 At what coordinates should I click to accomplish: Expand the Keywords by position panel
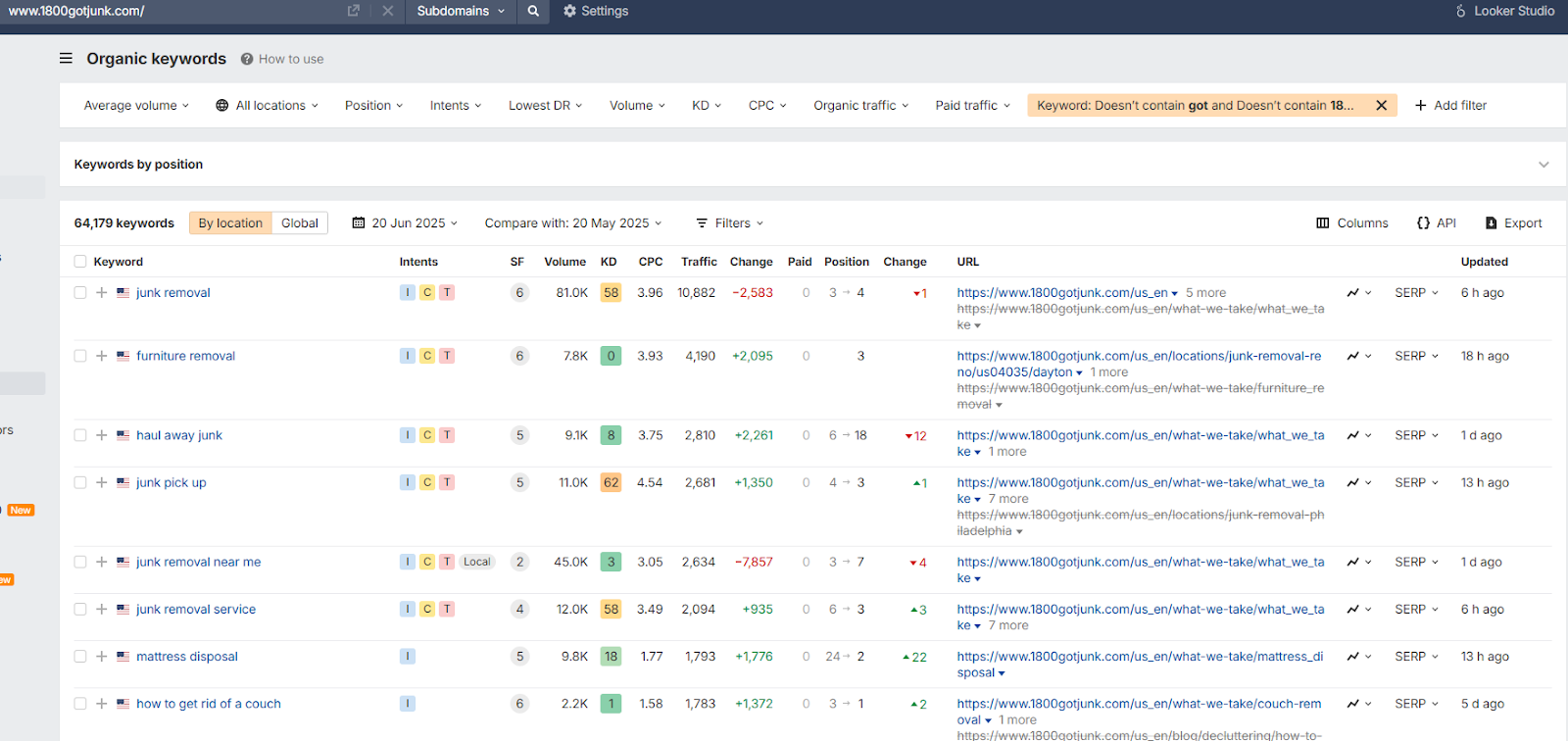1543,165
